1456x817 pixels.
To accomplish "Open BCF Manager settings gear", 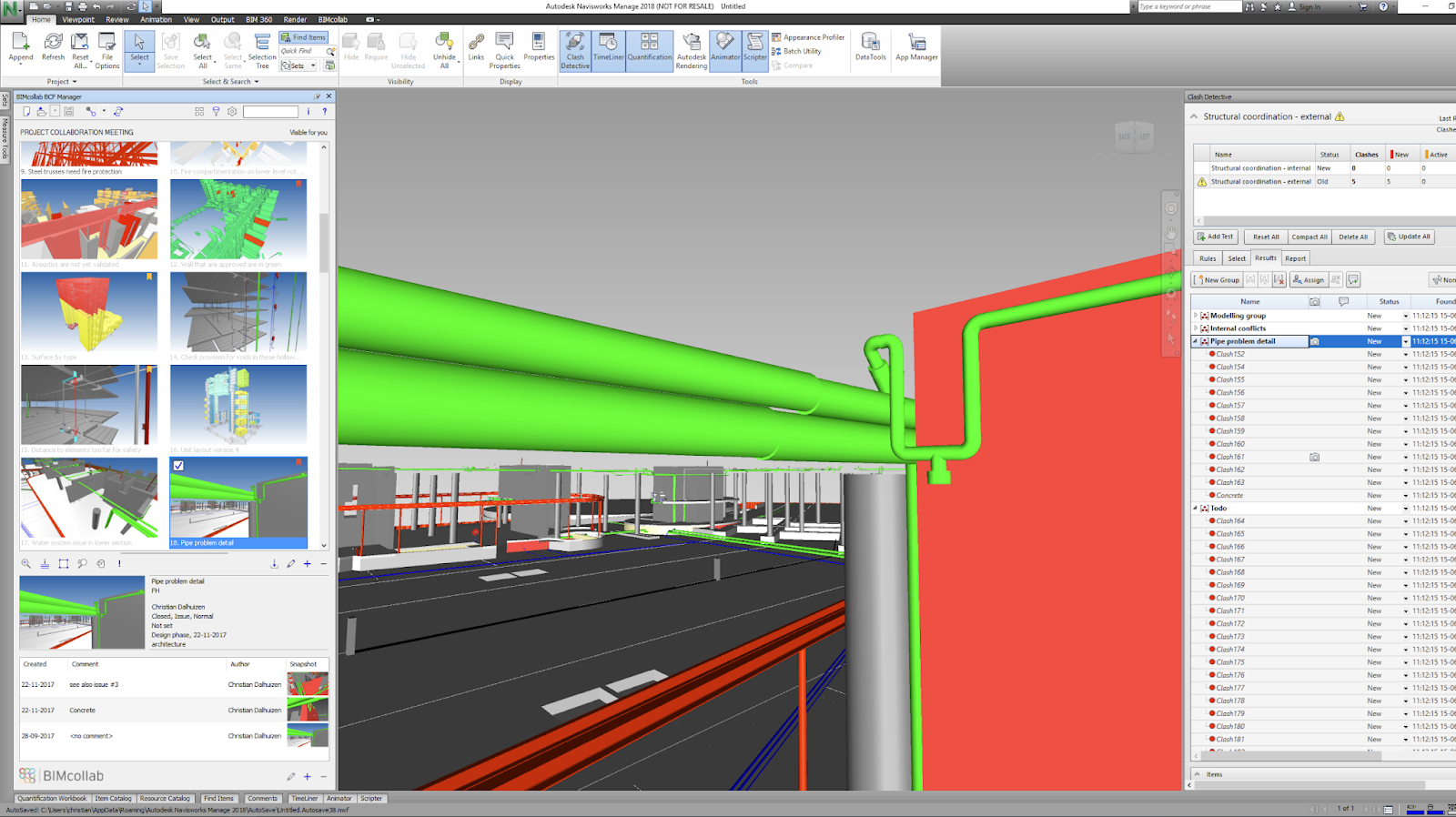I will (x=232, y=112).
